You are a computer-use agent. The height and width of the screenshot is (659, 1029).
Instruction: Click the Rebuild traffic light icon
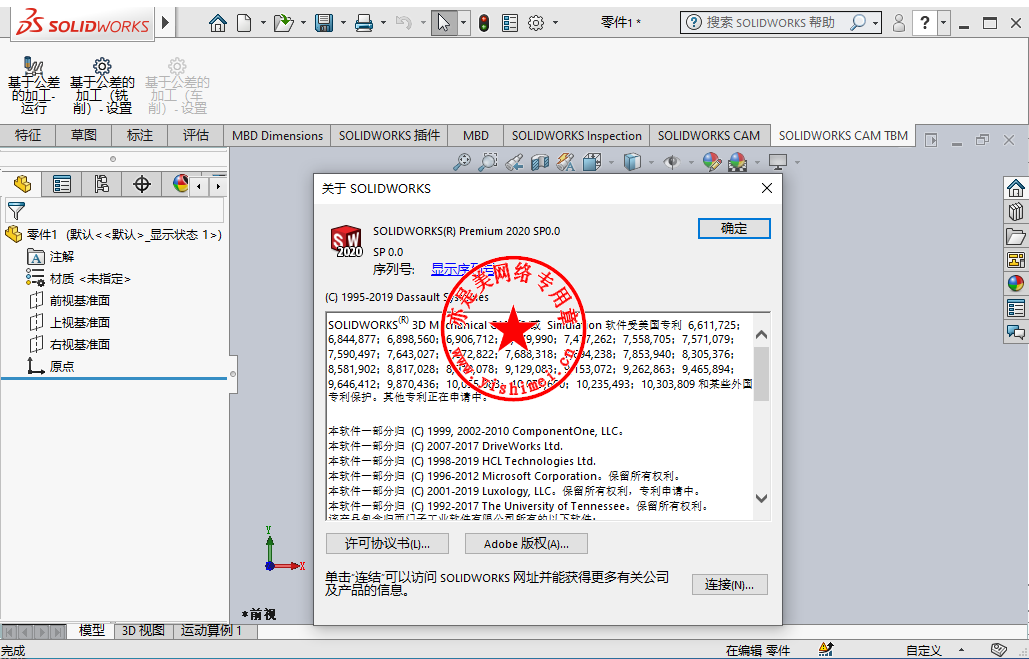pos(484,23)
